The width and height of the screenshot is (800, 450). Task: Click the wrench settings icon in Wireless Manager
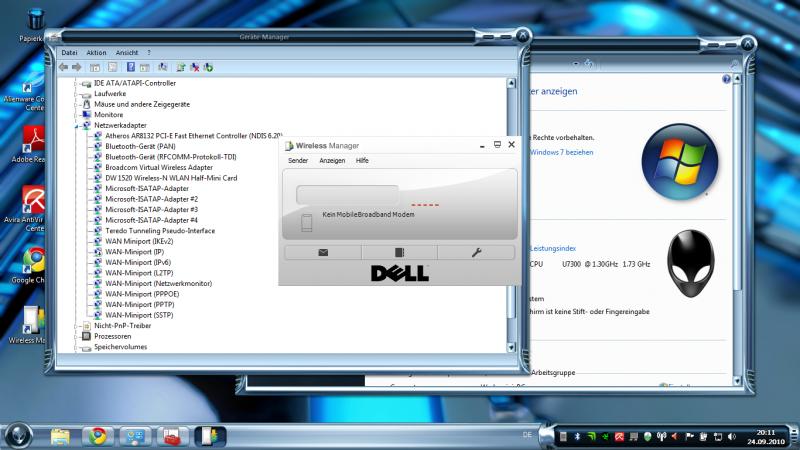477,253
